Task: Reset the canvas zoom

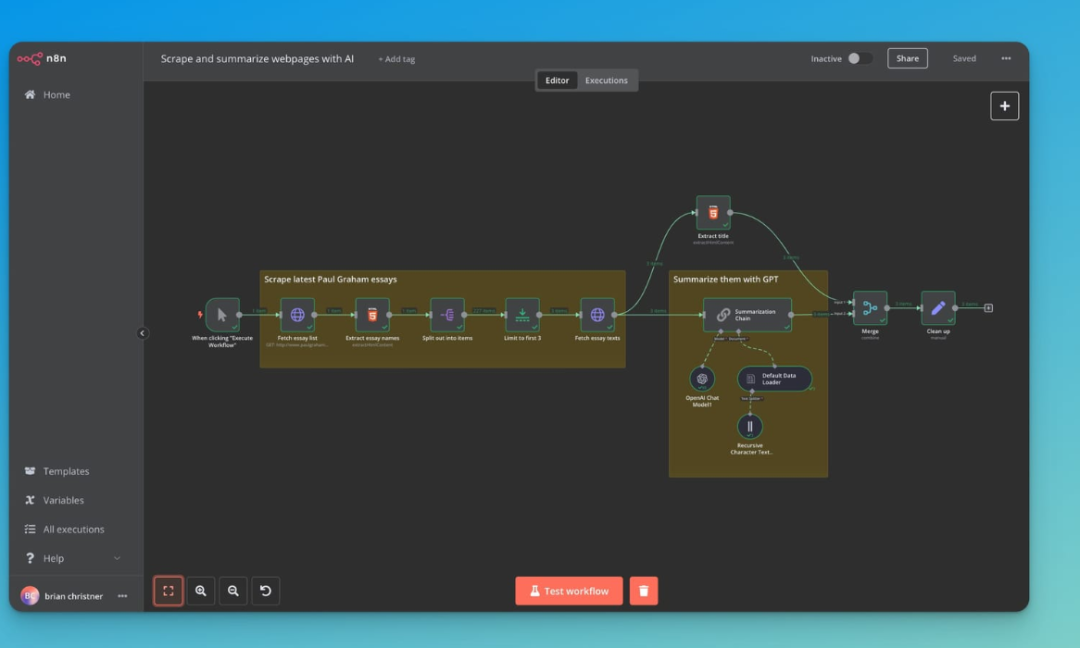Action: [265, 591]
